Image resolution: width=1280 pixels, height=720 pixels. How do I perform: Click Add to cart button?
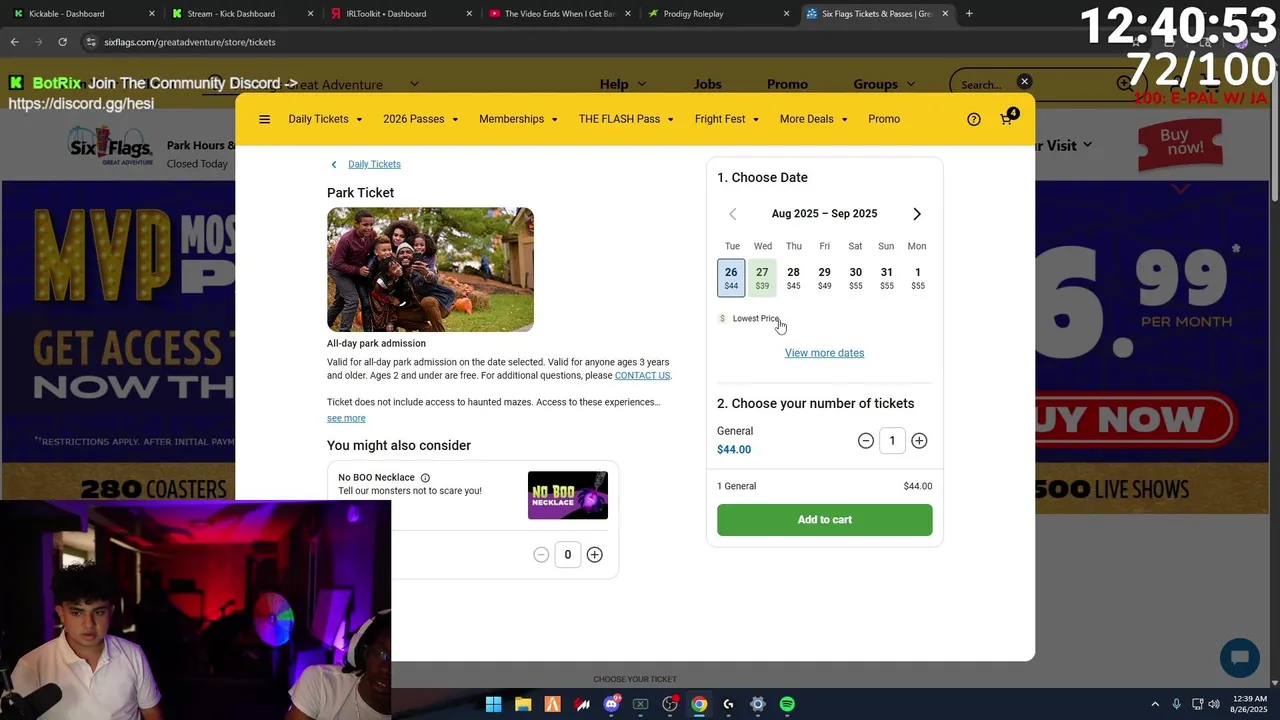coord(824,520)
